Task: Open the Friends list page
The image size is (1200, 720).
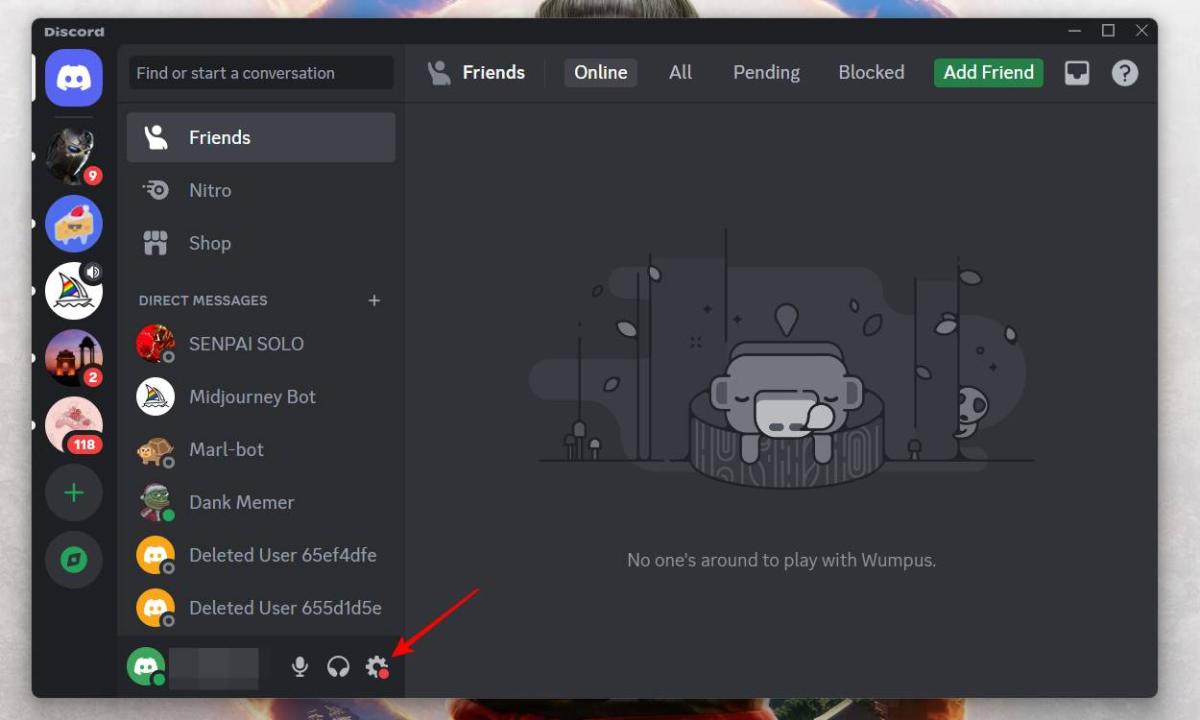Action: pyautogui.click(x=220, y=137)
